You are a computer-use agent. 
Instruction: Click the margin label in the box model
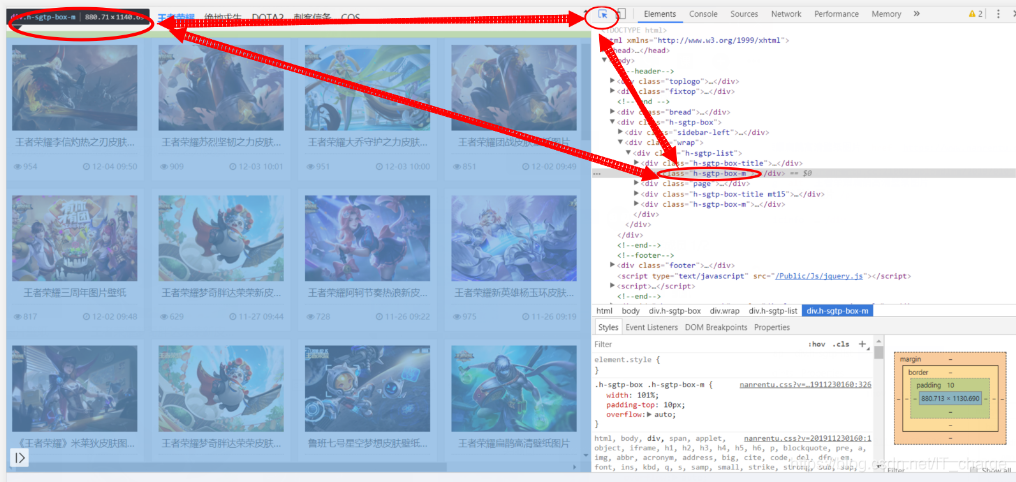point(908,359)
